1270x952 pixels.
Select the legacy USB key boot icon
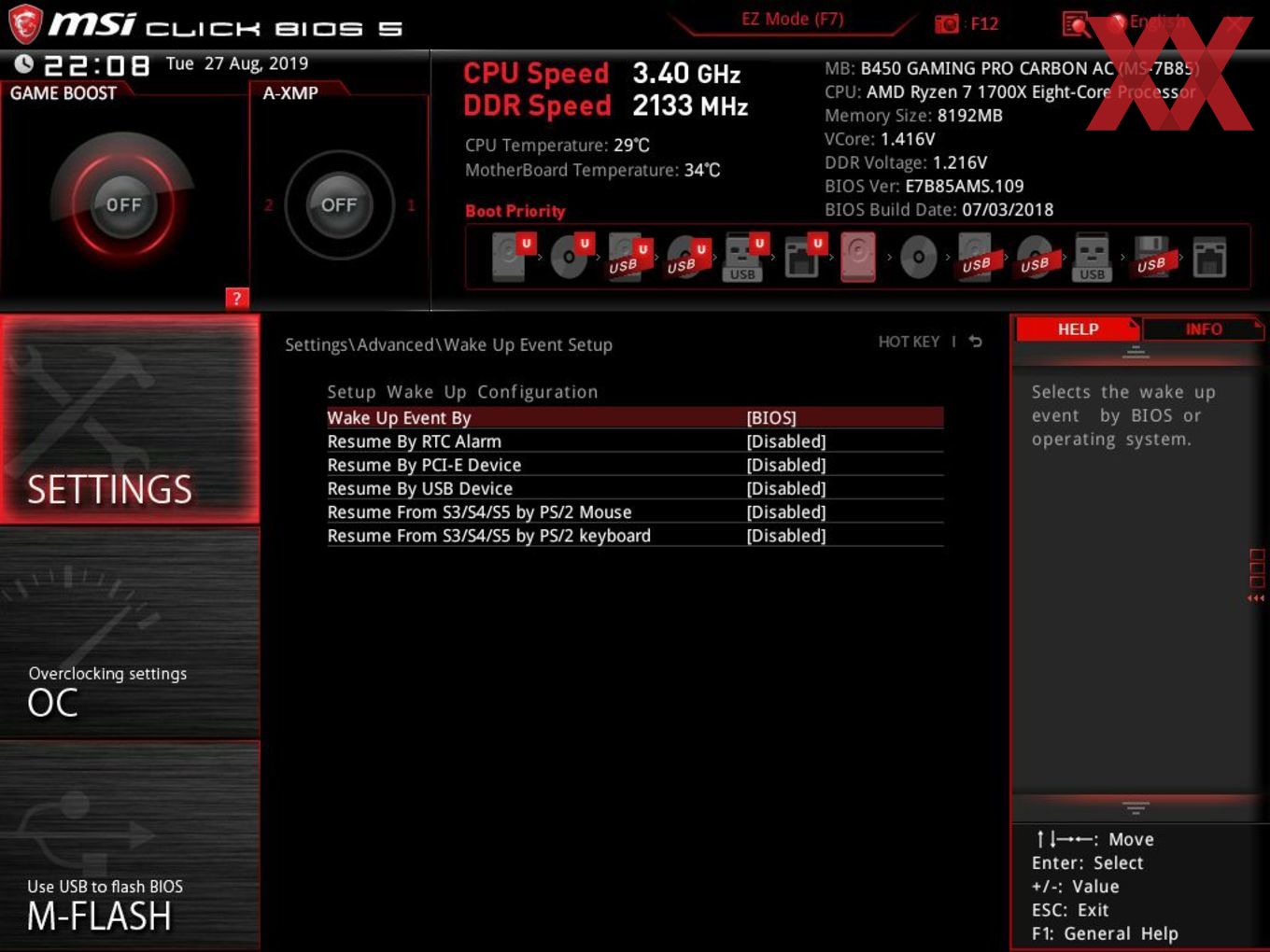(x=1093, y=257)
